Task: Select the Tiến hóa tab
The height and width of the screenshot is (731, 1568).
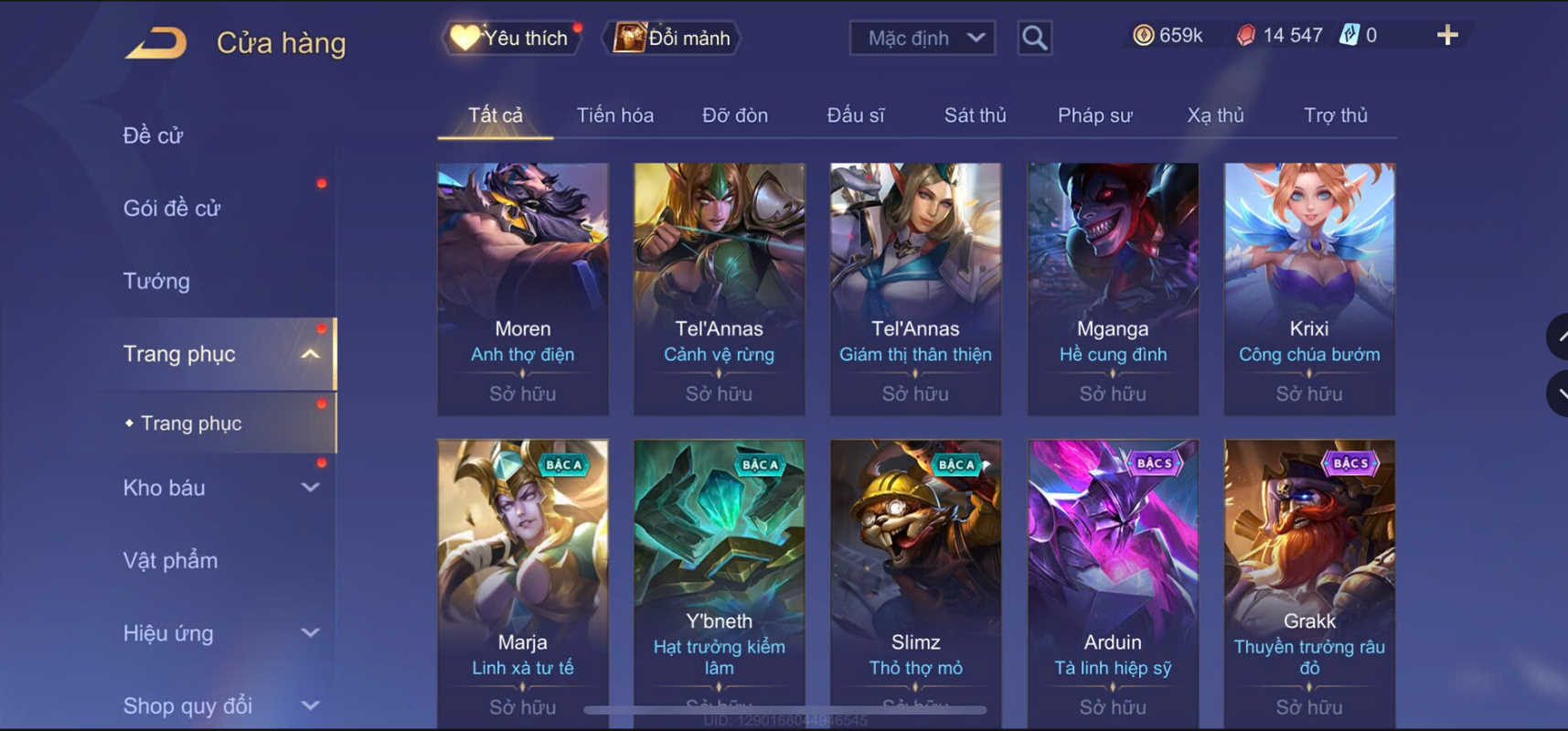Action: [x=614, y=115]
